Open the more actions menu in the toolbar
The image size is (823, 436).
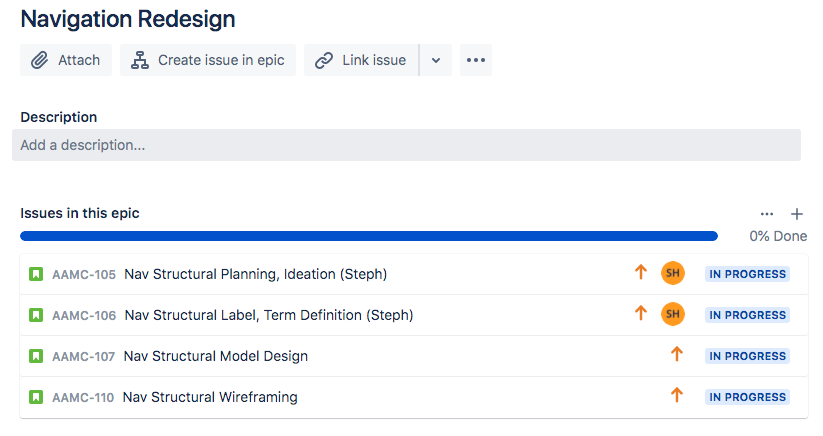click(x=476, y=60)
